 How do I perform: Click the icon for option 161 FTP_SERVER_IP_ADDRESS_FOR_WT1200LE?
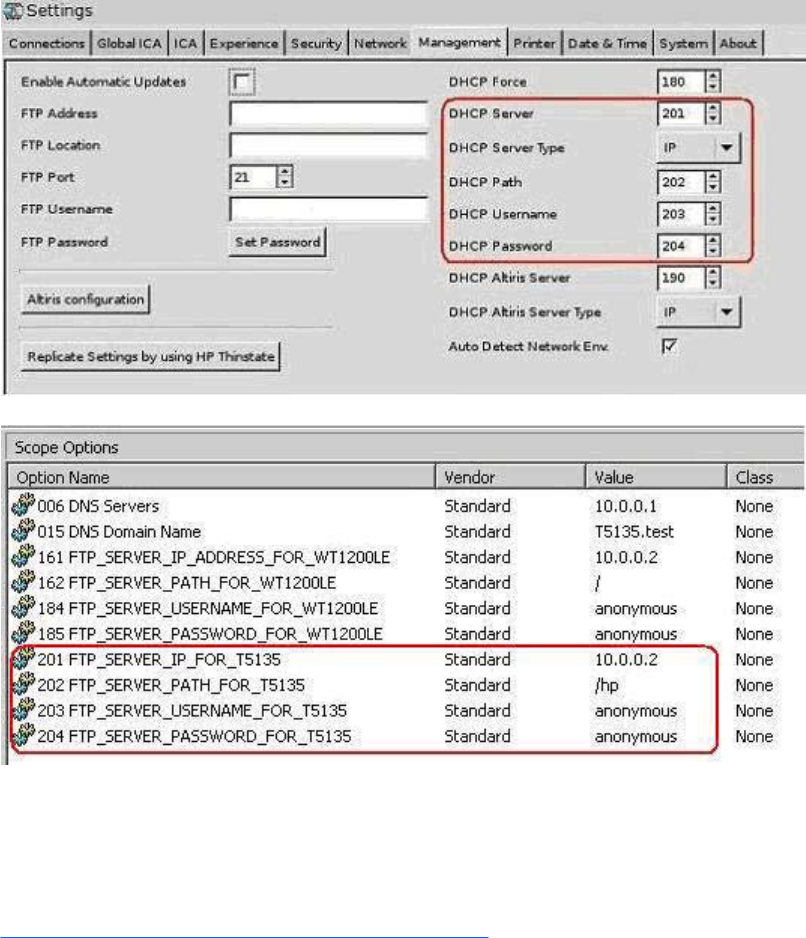pyautogui.click(x=23, y=556)
